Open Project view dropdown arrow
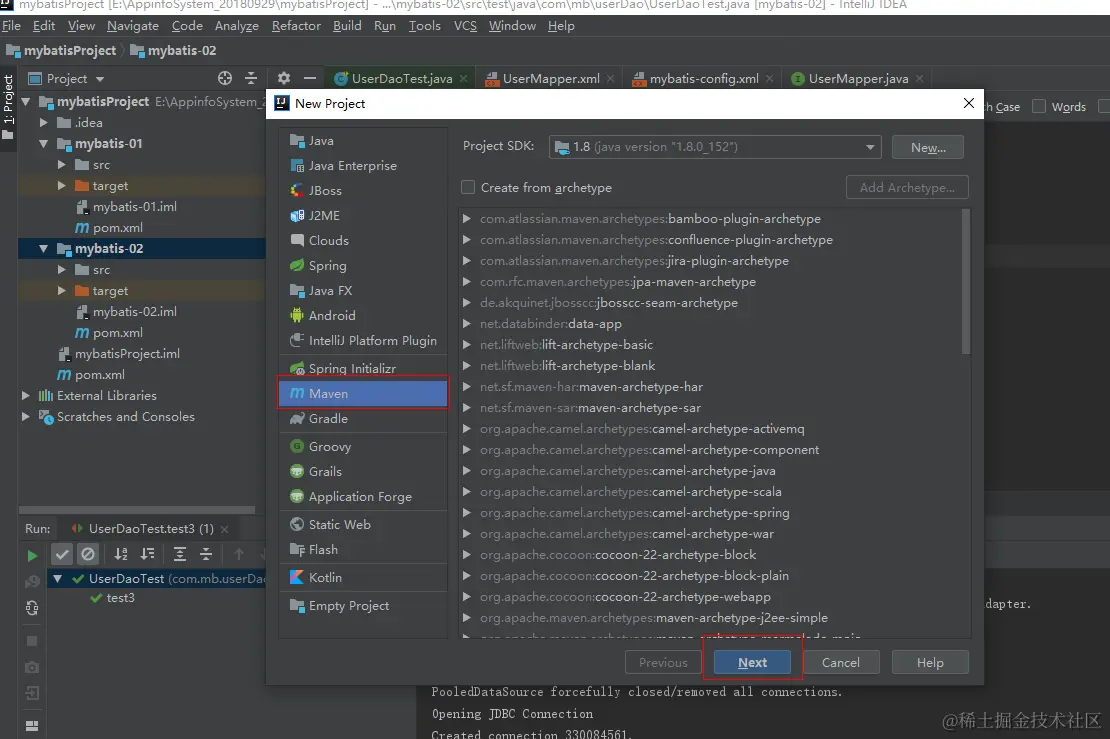Screen dimensions: 1110x739 [x=100, y=79]
